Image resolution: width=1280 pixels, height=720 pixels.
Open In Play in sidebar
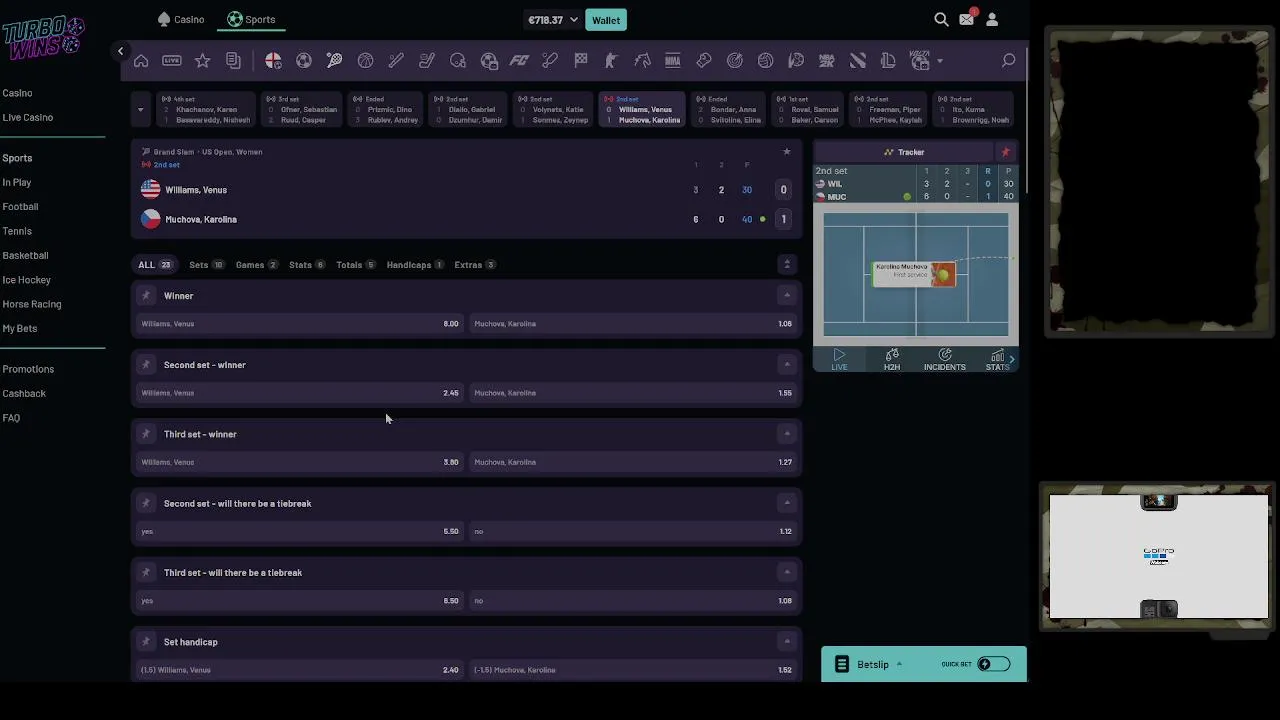tap(17, 182)
